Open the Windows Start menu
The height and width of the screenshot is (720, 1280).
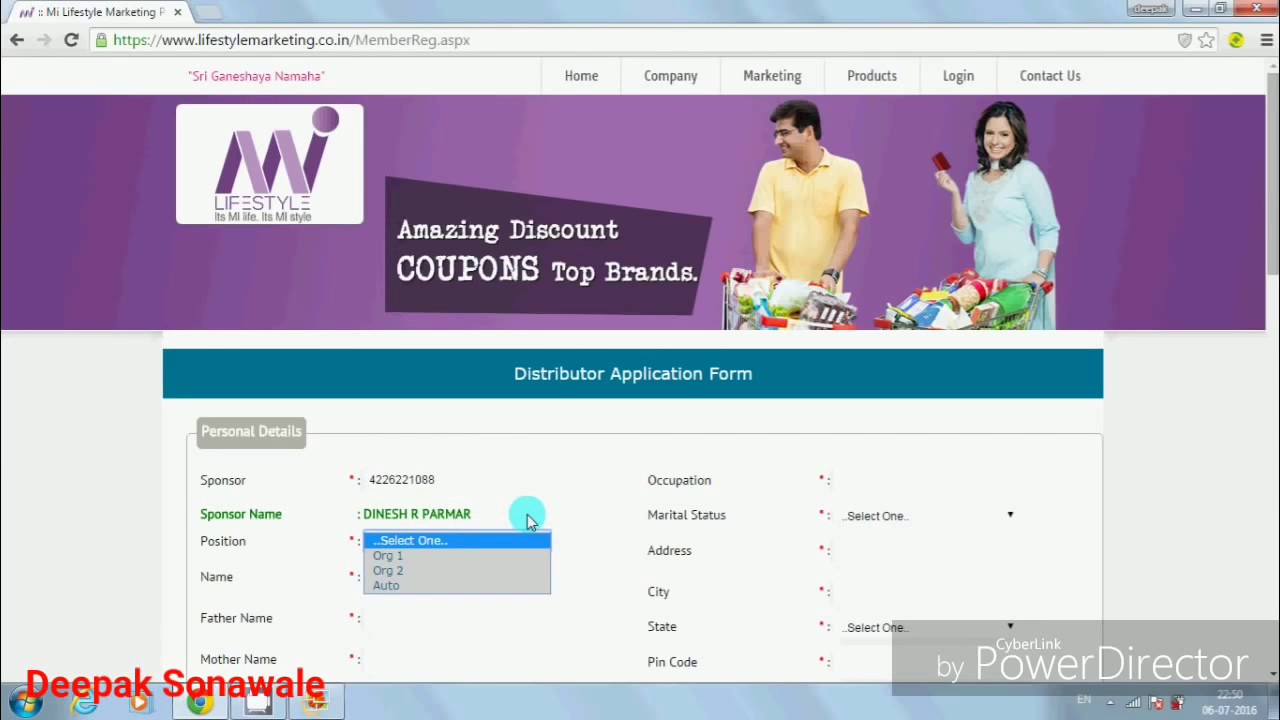click(x=26, y=702)
